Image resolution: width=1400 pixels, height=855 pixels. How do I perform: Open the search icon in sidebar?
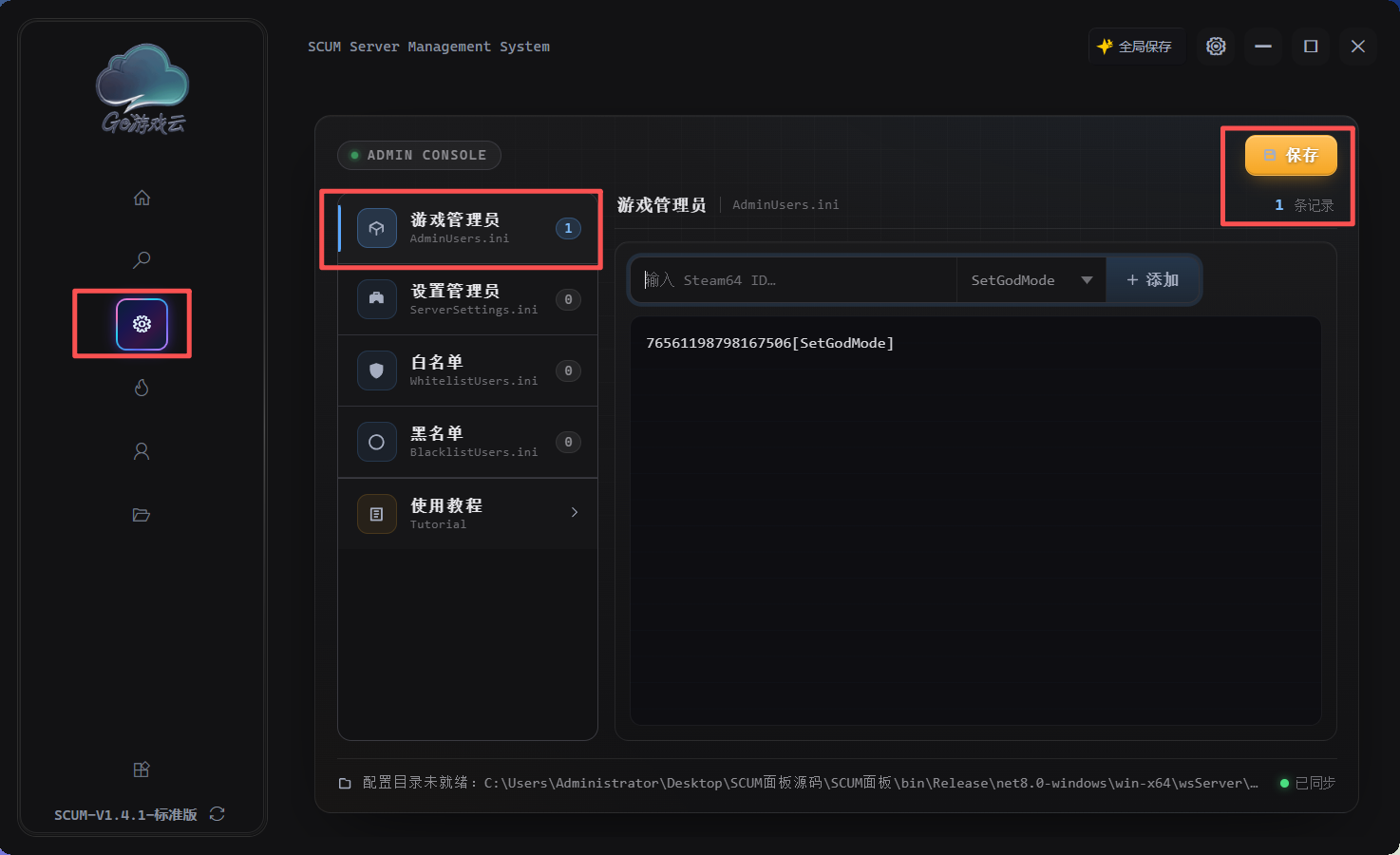142,260
